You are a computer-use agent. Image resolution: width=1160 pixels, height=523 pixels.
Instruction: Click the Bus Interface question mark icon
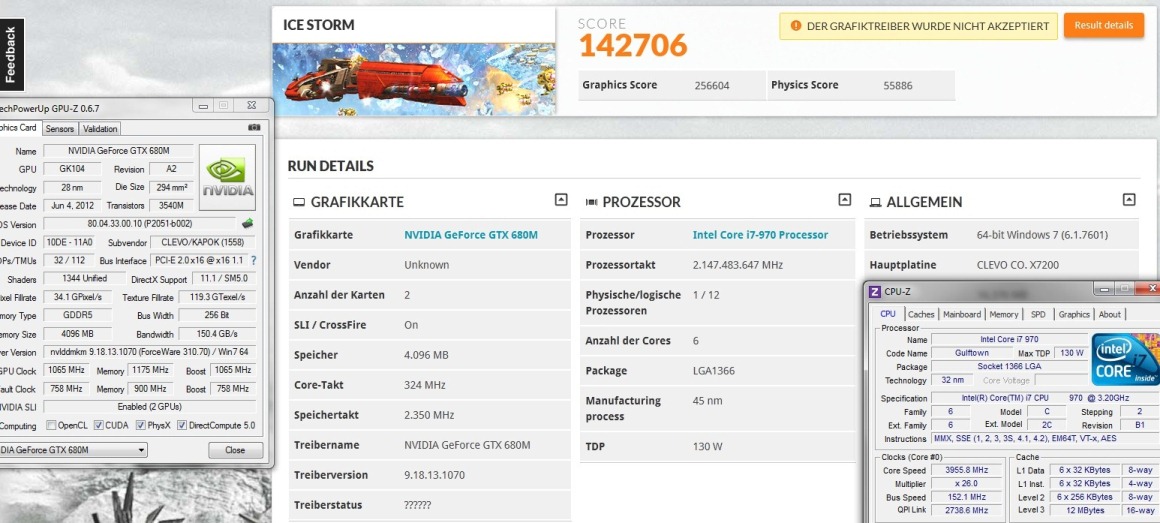pos(254,260)
